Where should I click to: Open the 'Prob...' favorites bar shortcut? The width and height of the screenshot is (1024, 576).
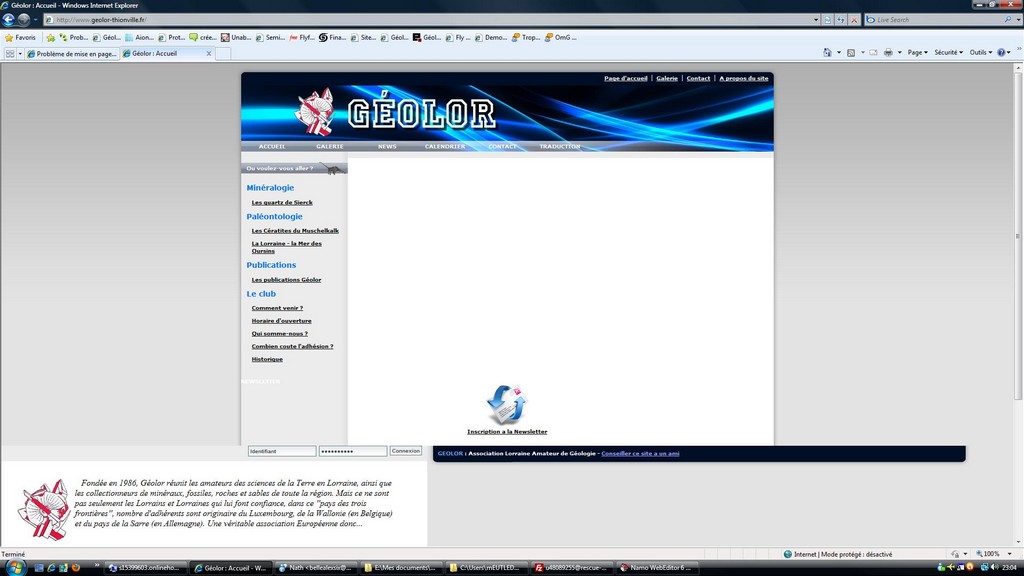click(73, 37)
